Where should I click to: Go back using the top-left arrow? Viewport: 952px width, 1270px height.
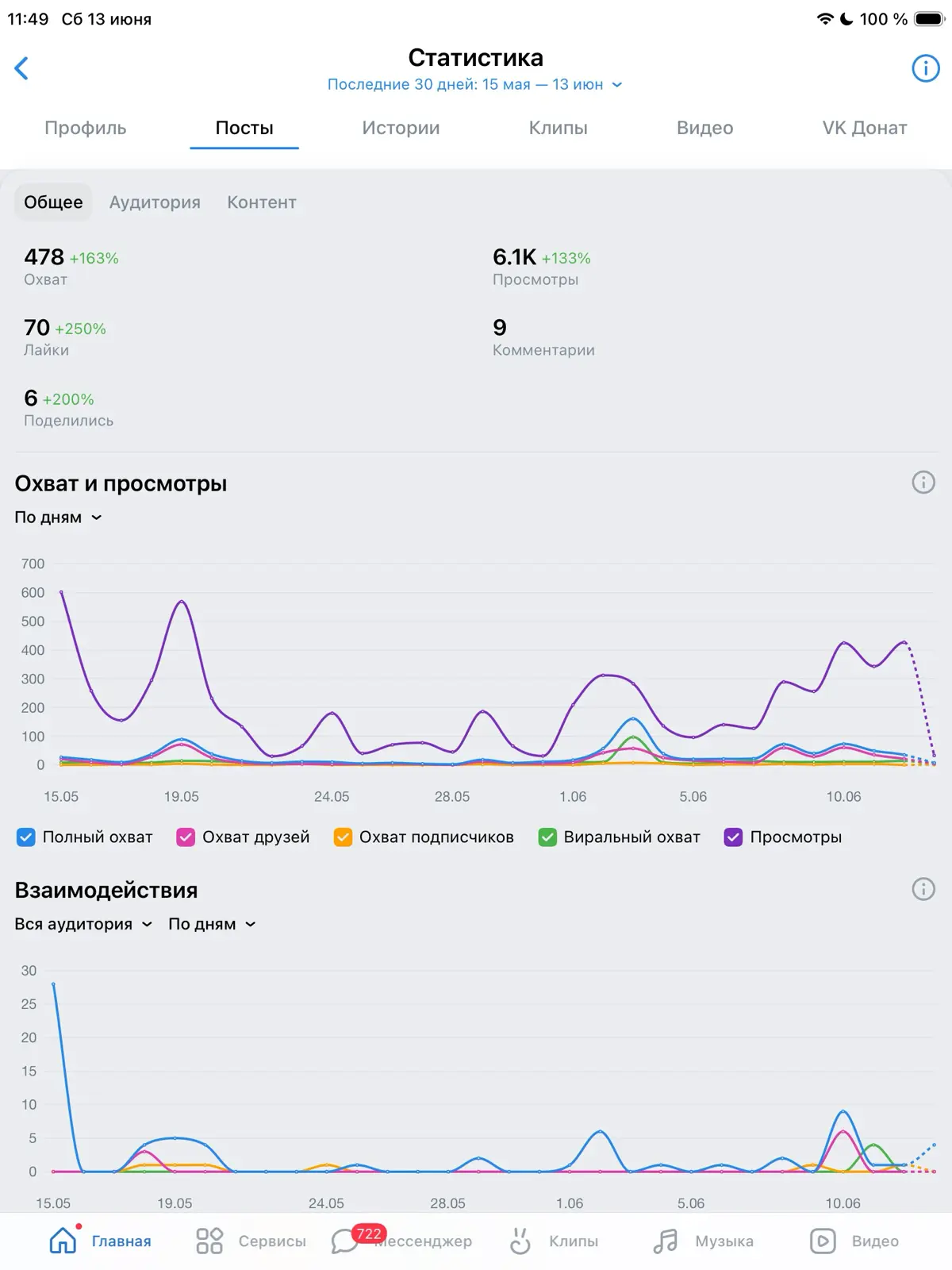click(21, 68)
